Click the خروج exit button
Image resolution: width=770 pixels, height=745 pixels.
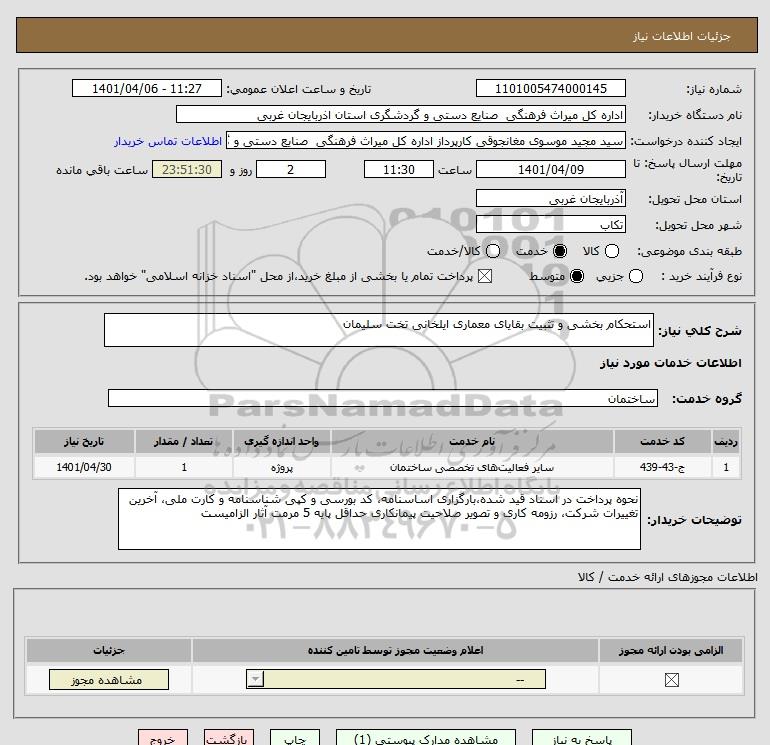[x=163, y=738]
